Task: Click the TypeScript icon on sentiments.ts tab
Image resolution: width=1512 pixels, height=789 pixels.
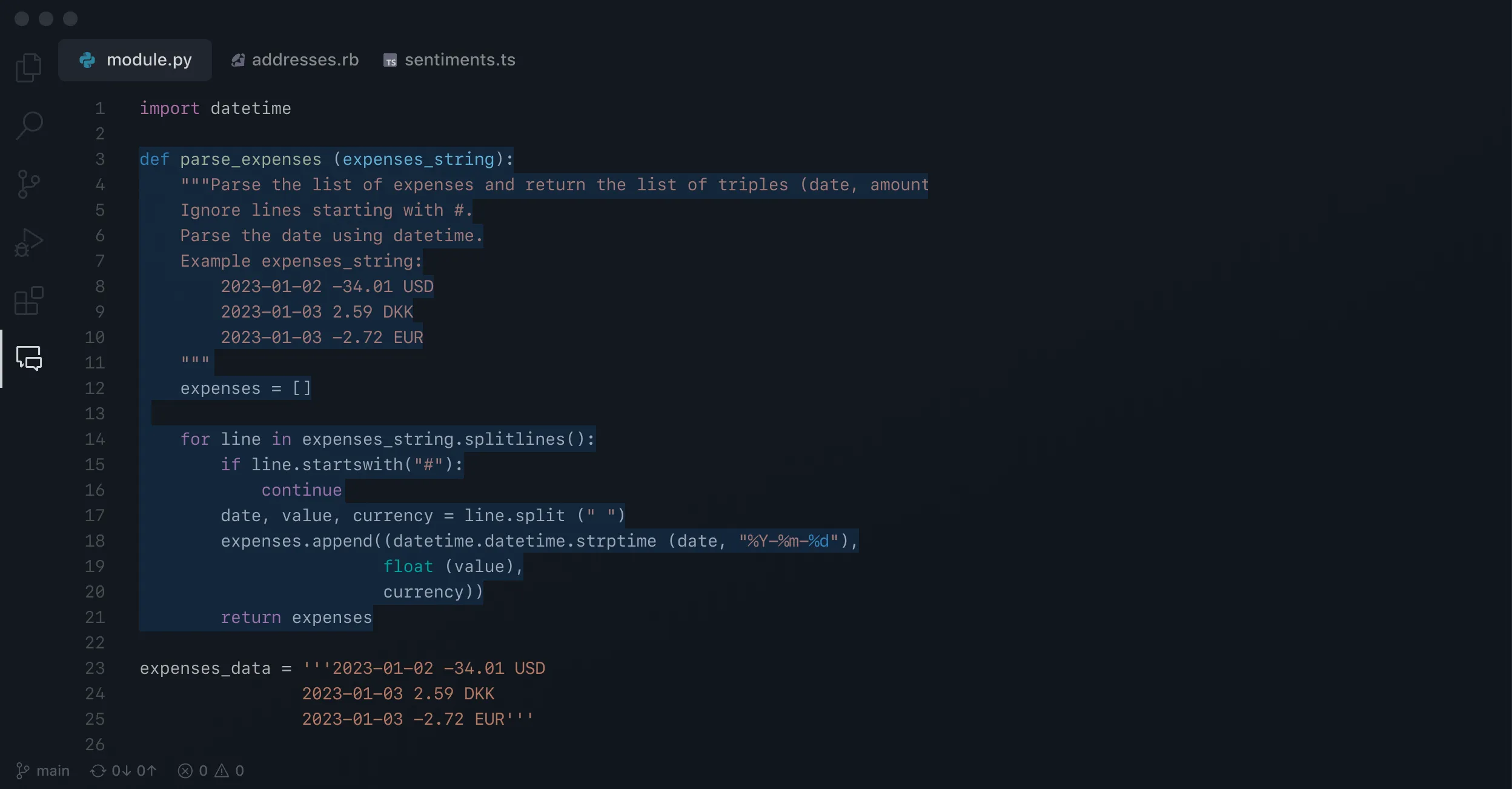Action: (390, 61)
